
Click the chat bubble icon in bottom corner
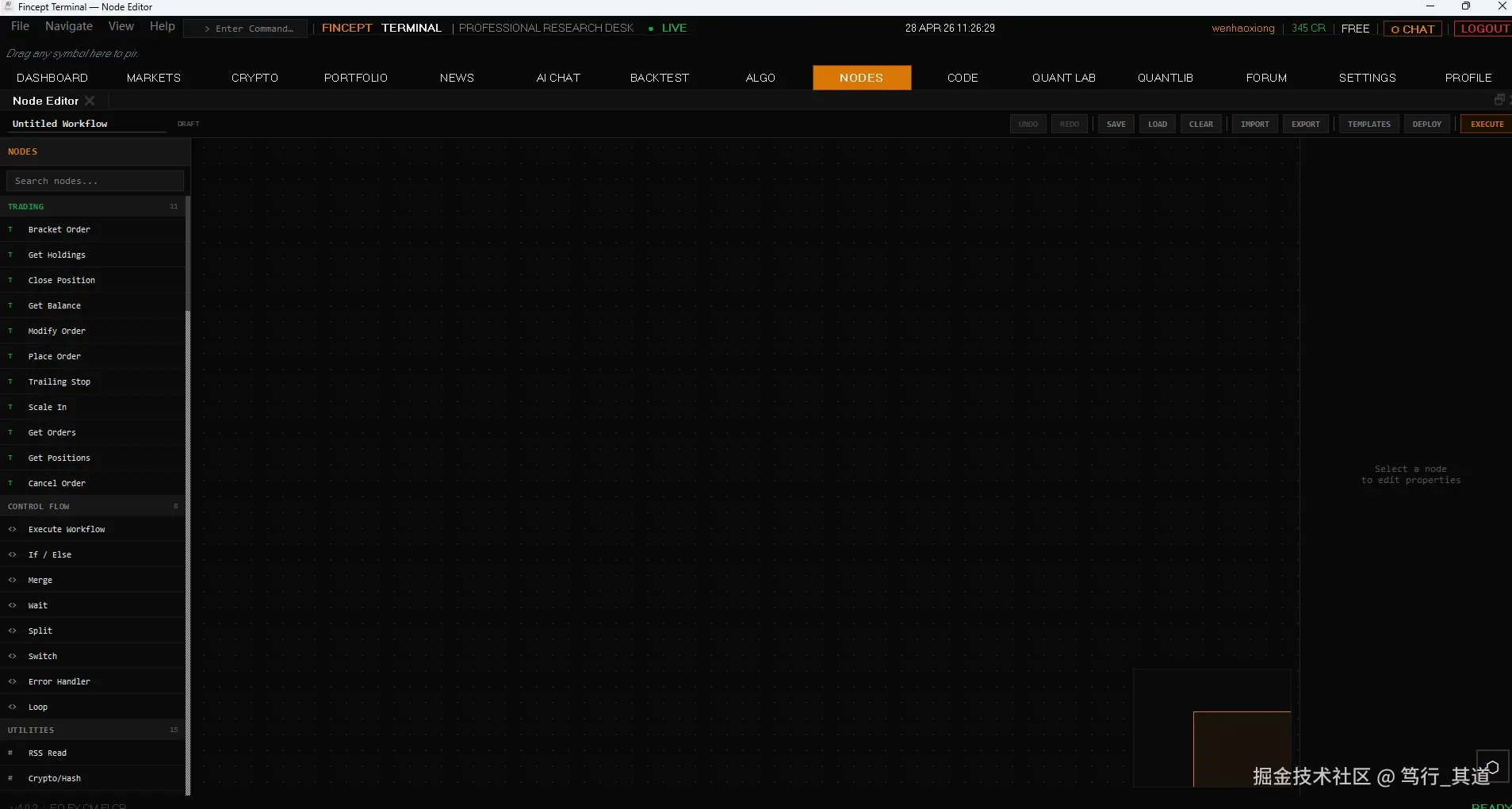pos(1492,766)
